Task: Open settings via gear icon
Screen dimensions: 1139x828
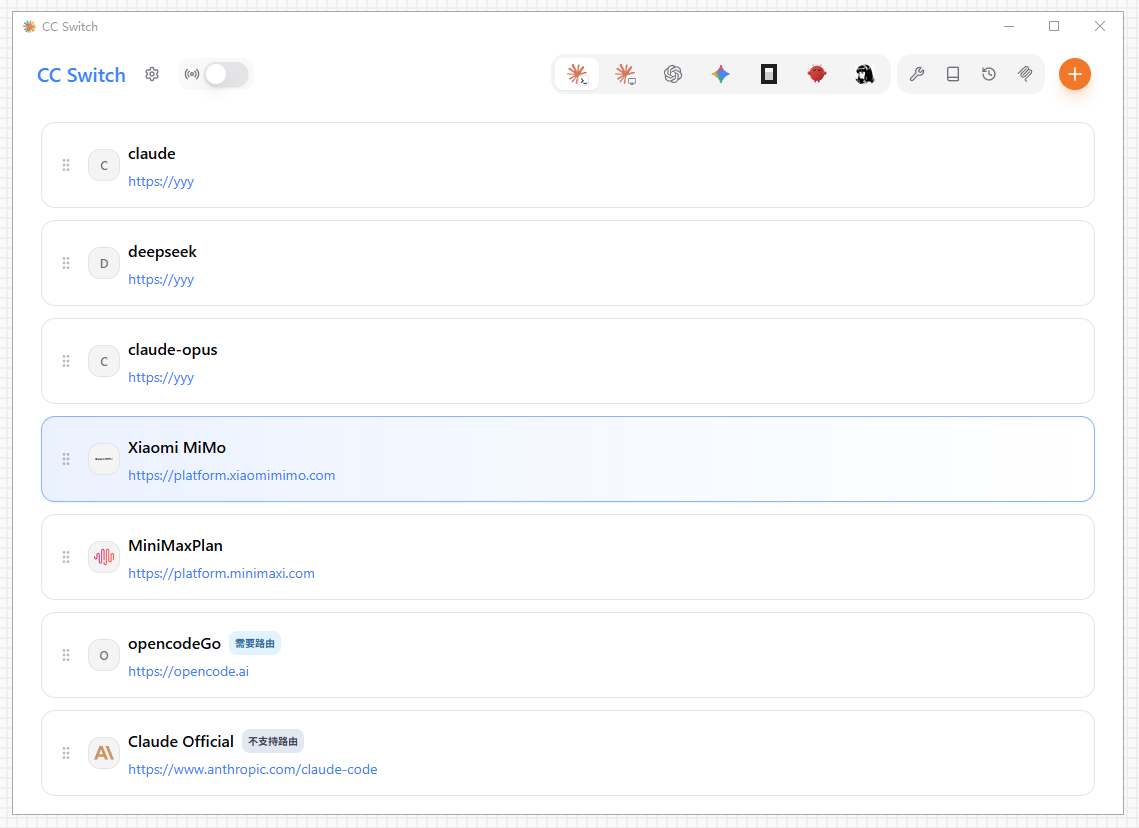Action: click(152, 74)
